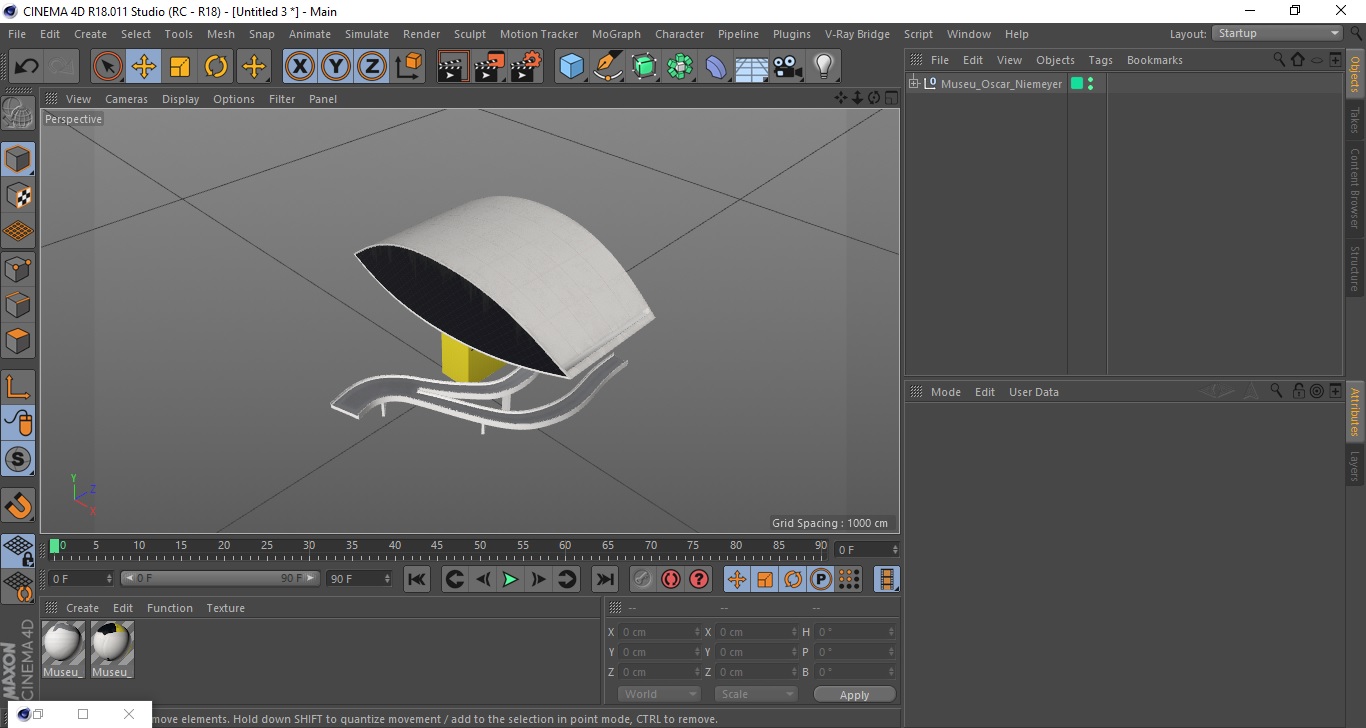Image resolution: width=1366 pixels, height=728 pixels.
Task: Open the Scale mode dropdown
Action: (x=755, y=694)
